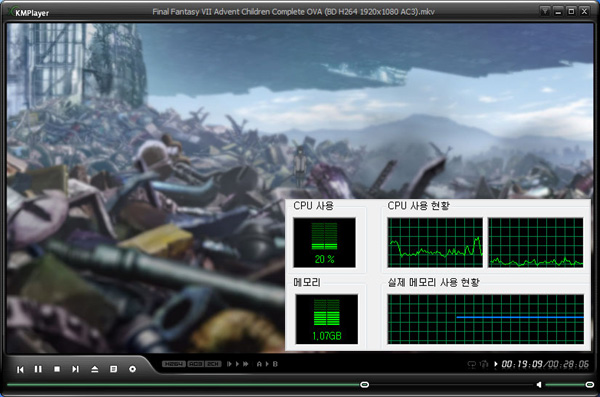Image resolution: width=600 pixels, height=397 pixels.
Task: Toggle the shuffle playback icon
Action: [x=484, y=364]
